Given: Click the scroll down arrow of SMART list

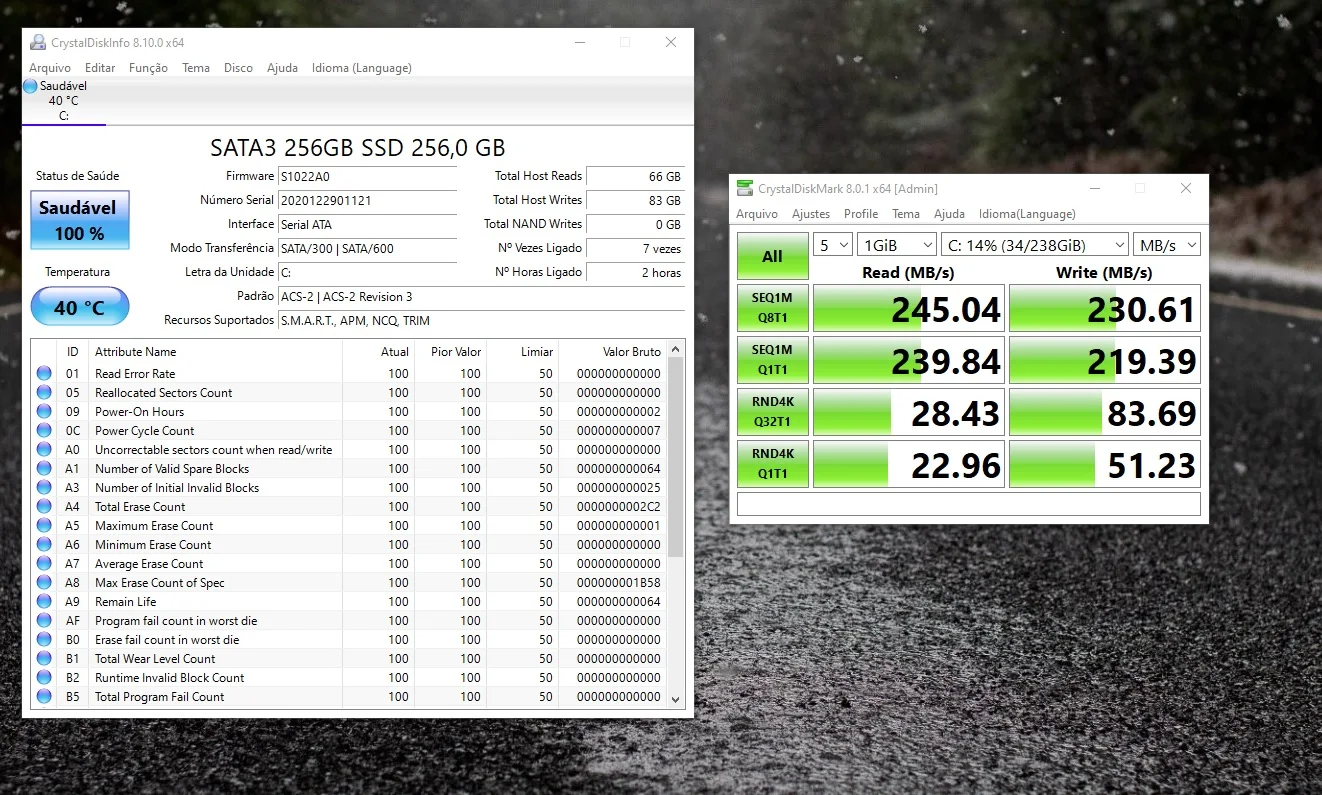Looking at the screenshot, I should 676,699.
